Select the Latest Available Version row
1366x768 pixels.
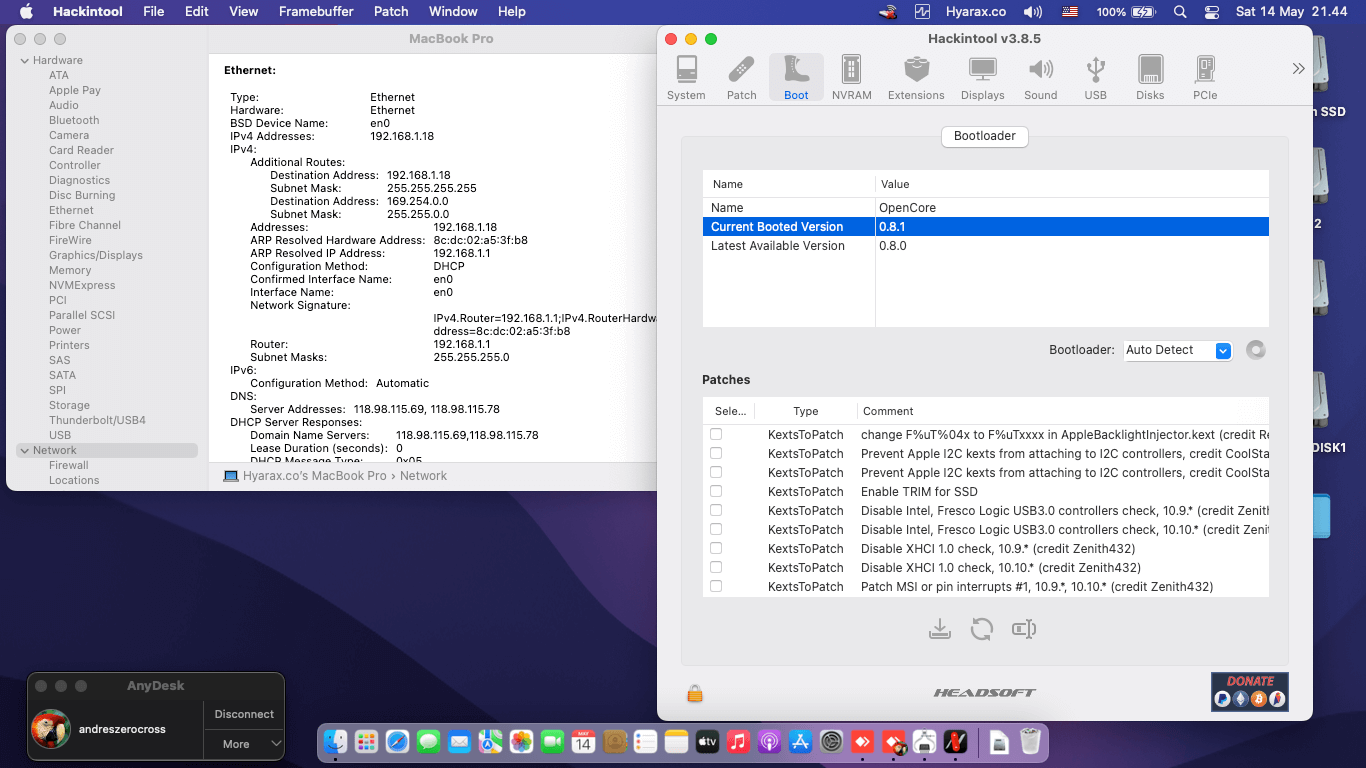point(985,246)
